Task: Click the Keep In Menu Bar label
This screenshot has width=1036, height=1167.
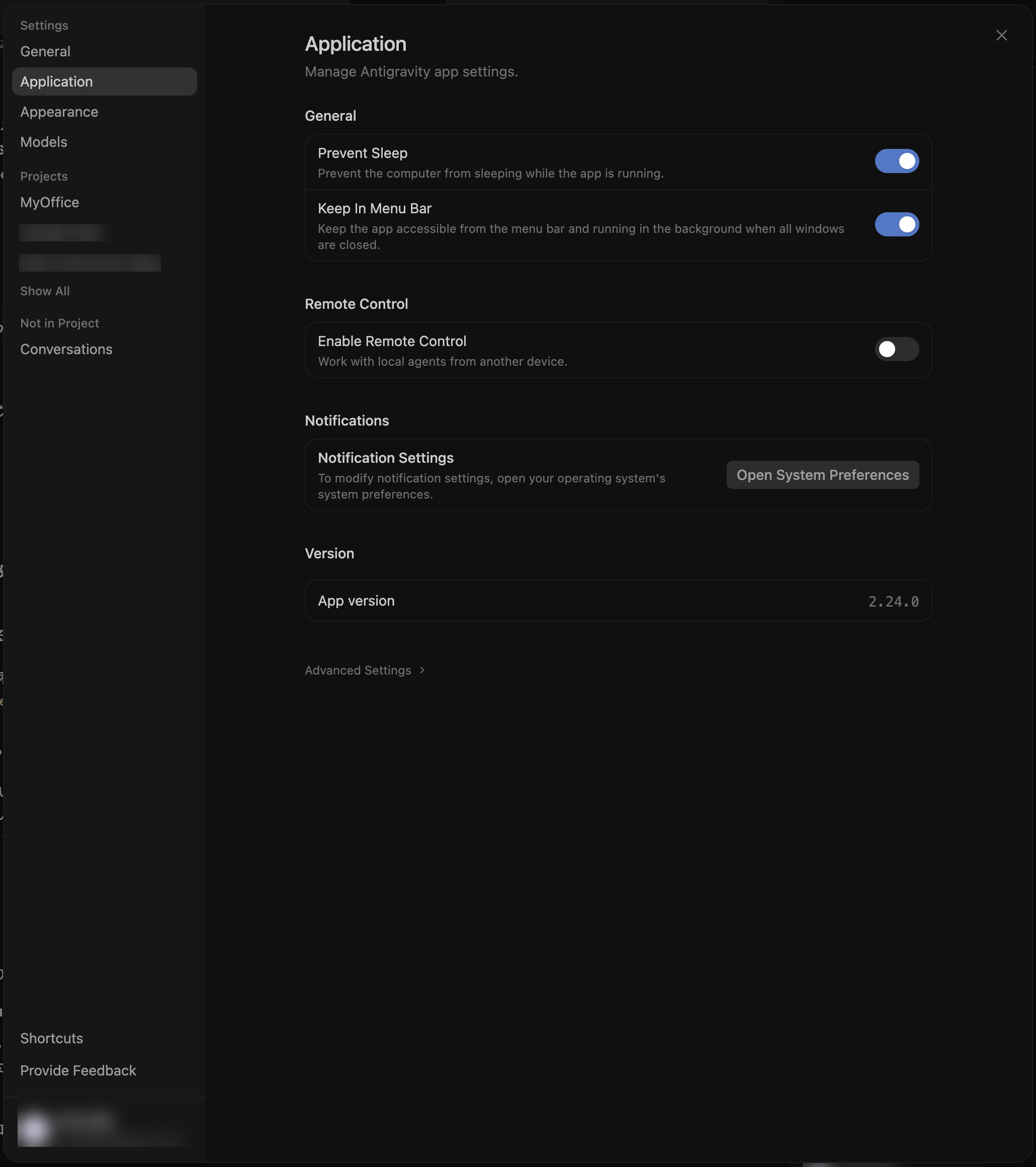Action: pyautogui.click(x=375, y=208)
